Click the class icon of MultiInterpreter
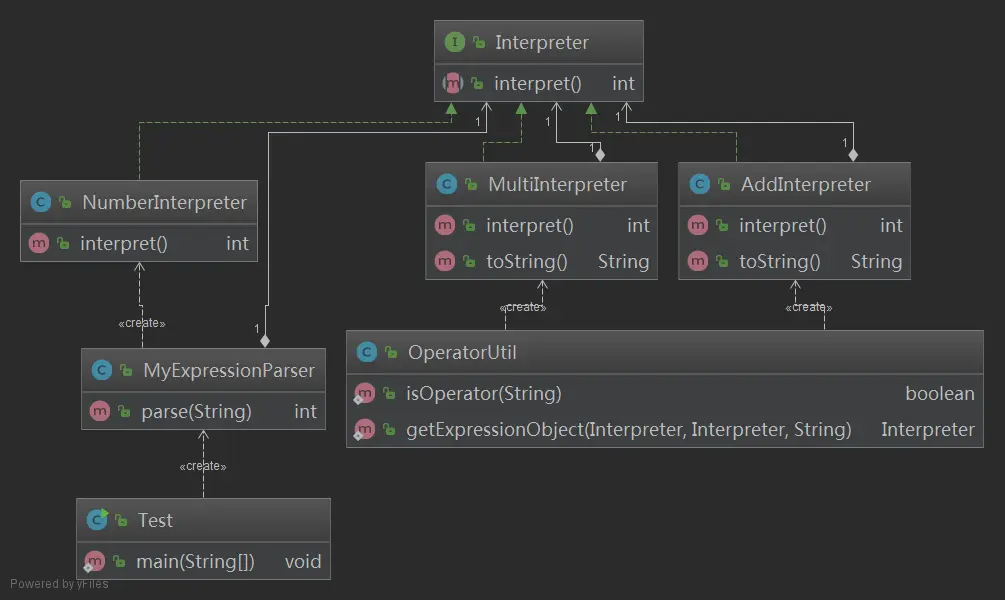 (x=447, y=185)
